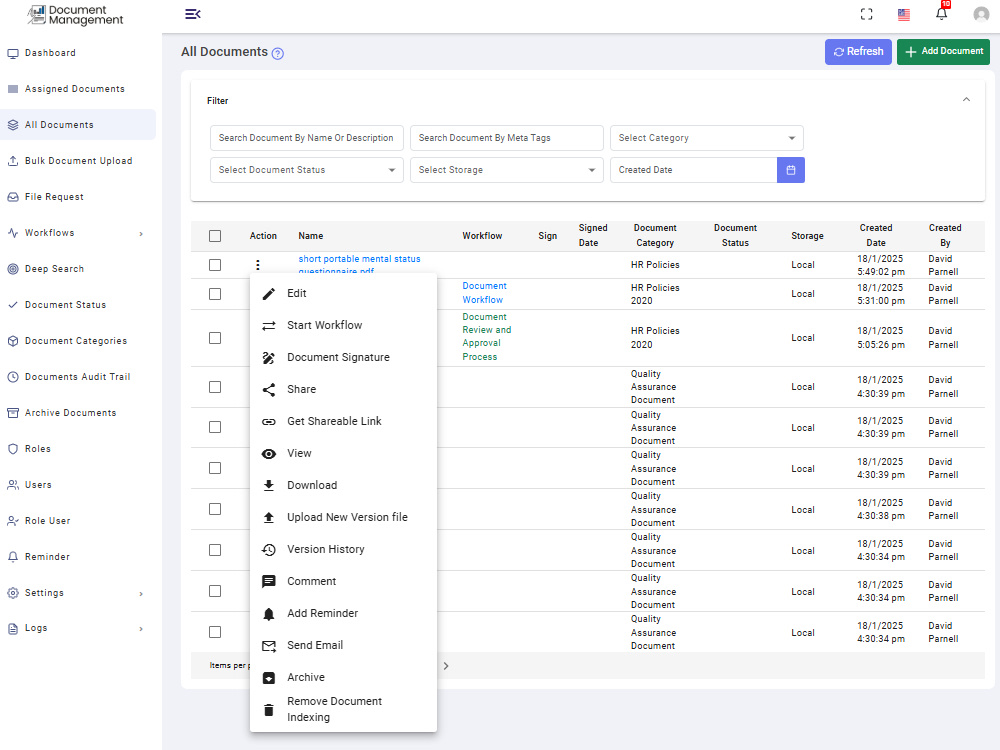
Task: Click into the Created Date input field
Action: [693, 170]
